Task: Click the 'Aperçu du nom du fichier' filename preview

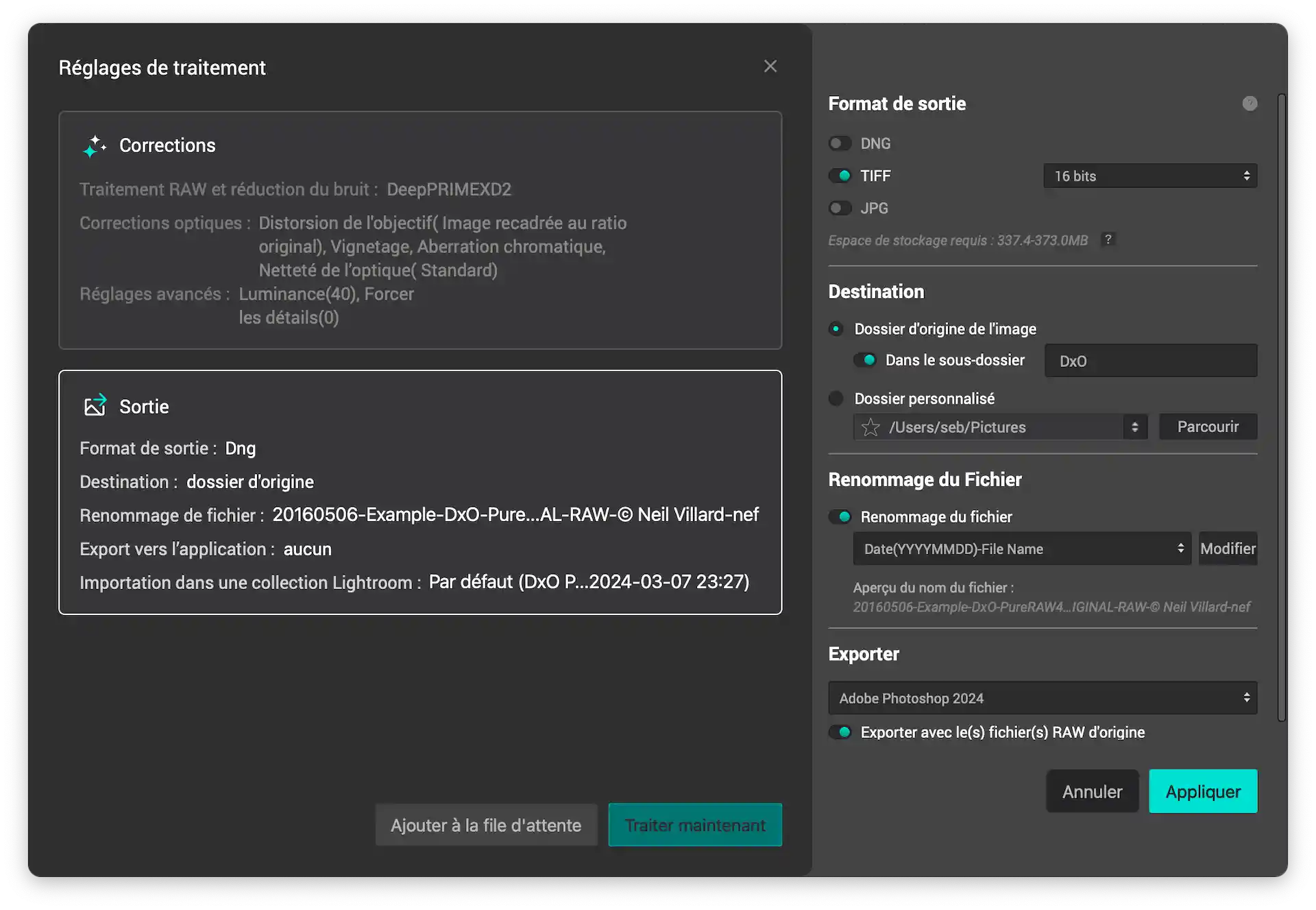Action: [x=1051, y=607]
